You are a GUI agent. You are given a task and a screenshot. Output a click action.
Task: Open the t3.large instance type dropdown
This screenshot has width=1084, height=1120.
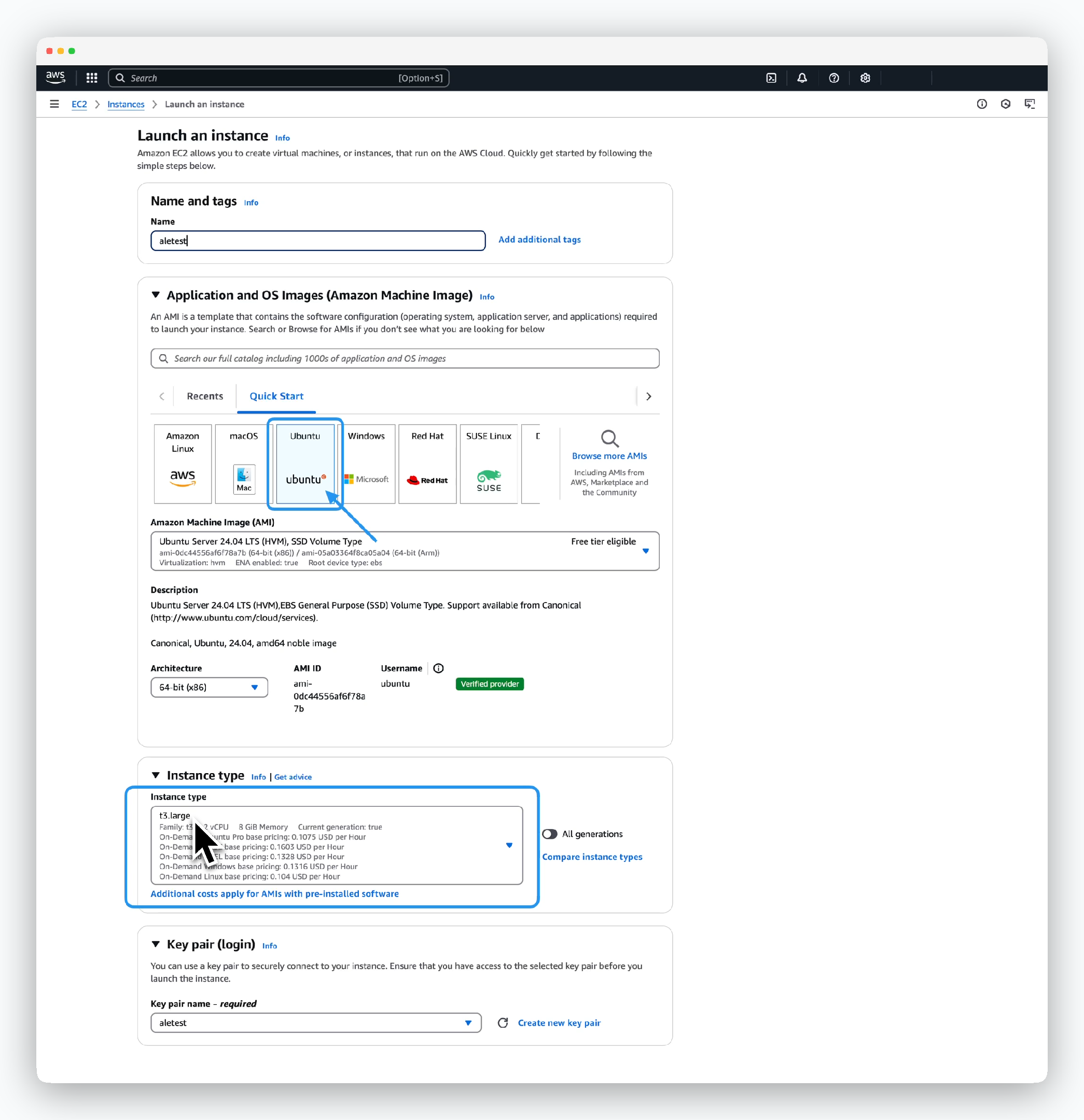point(337,845)
